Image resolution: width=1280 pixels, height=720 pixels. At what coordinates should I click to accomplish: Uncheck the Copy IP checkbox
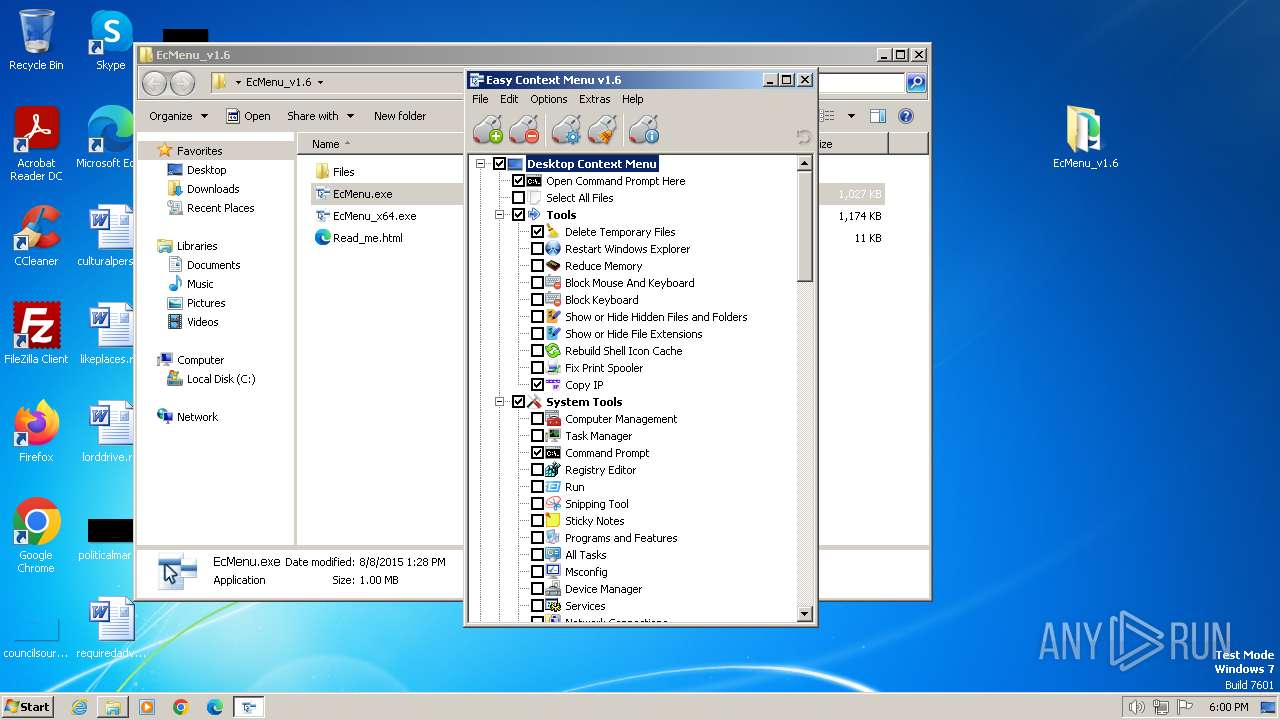[x=537, y=385]
